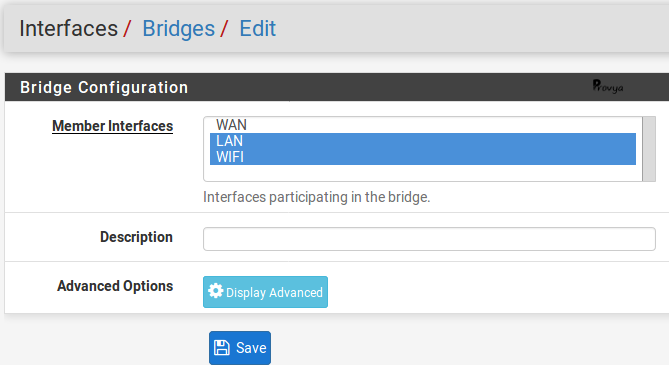Select the WIFI member interface
The image size is (669, 365).
coord(423,157)
